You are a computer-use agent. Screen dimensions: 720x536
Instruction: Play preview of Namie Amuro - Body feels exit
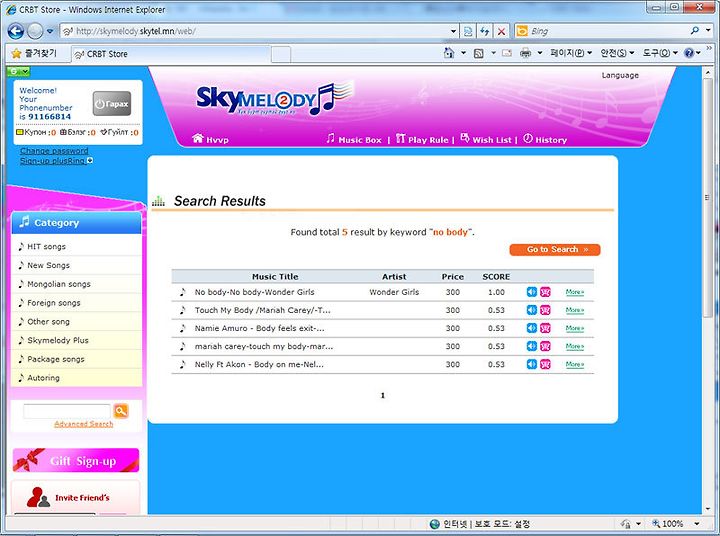click(531, 328)
